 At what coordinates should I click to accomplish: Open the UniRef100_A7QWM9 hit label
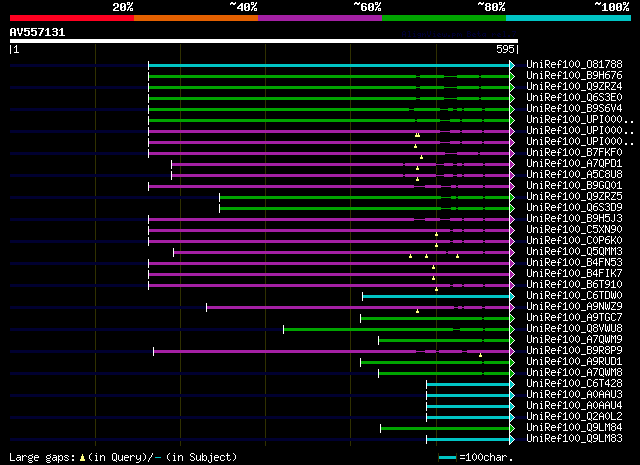[574, 340]
